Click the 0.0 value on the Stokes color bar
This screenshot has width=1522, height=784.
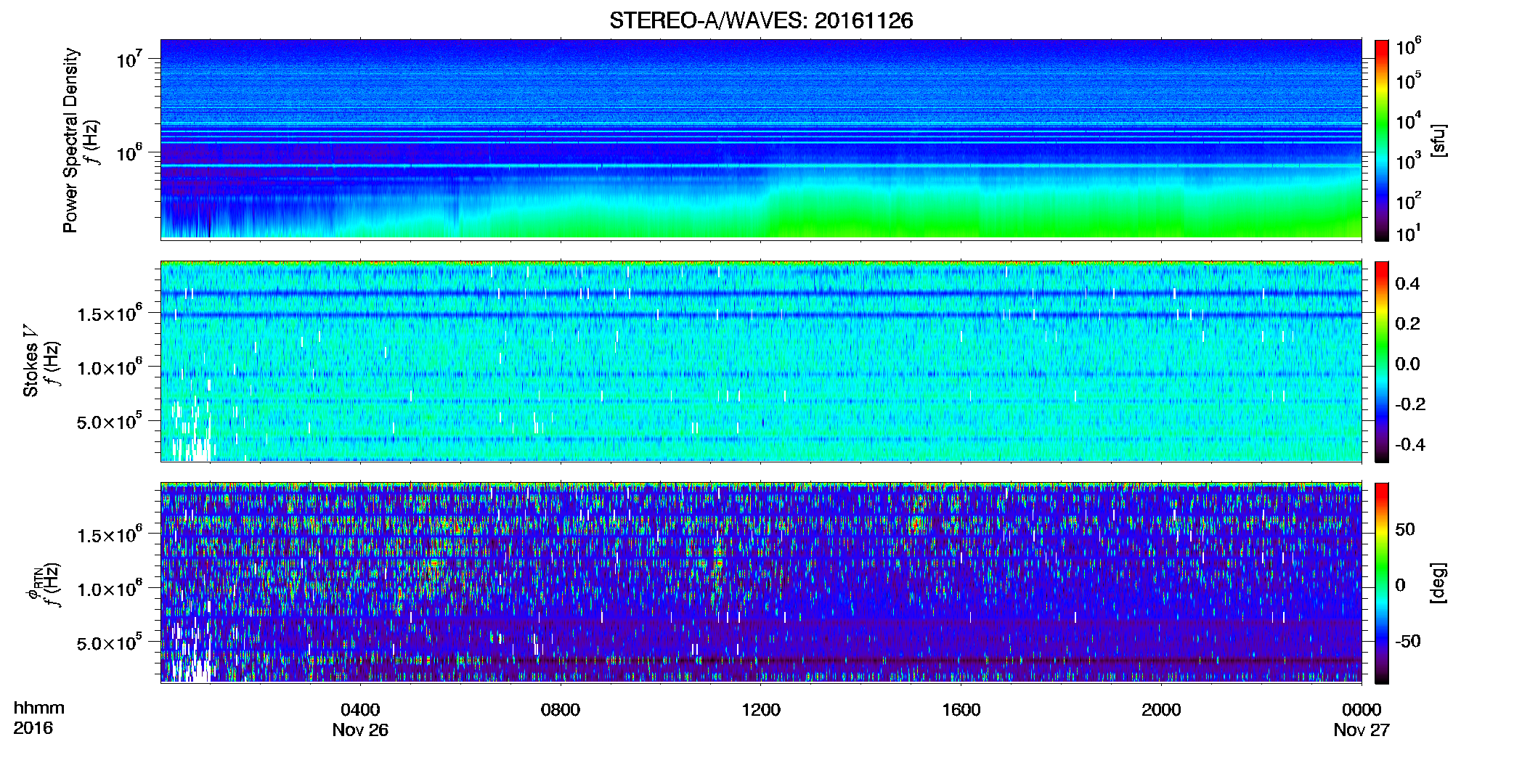(1407, 364)
